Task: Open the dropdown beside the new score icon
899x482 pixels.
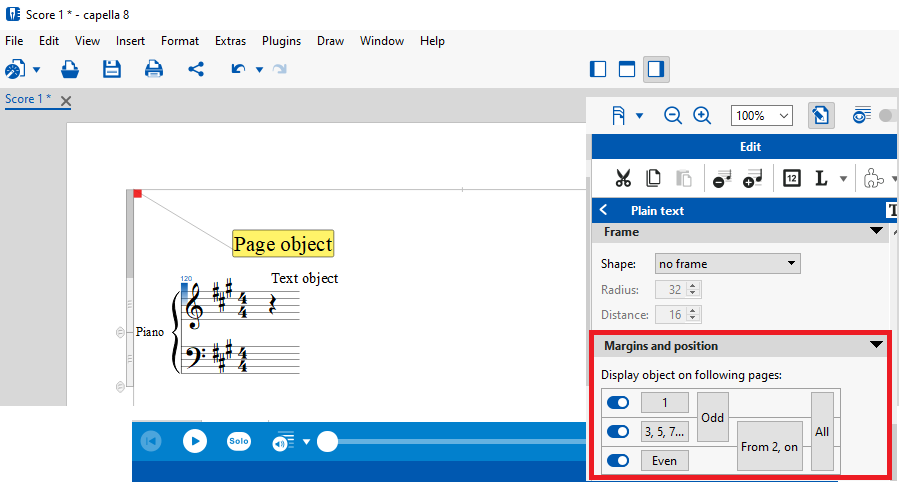Action: click(x=37, y=70)
